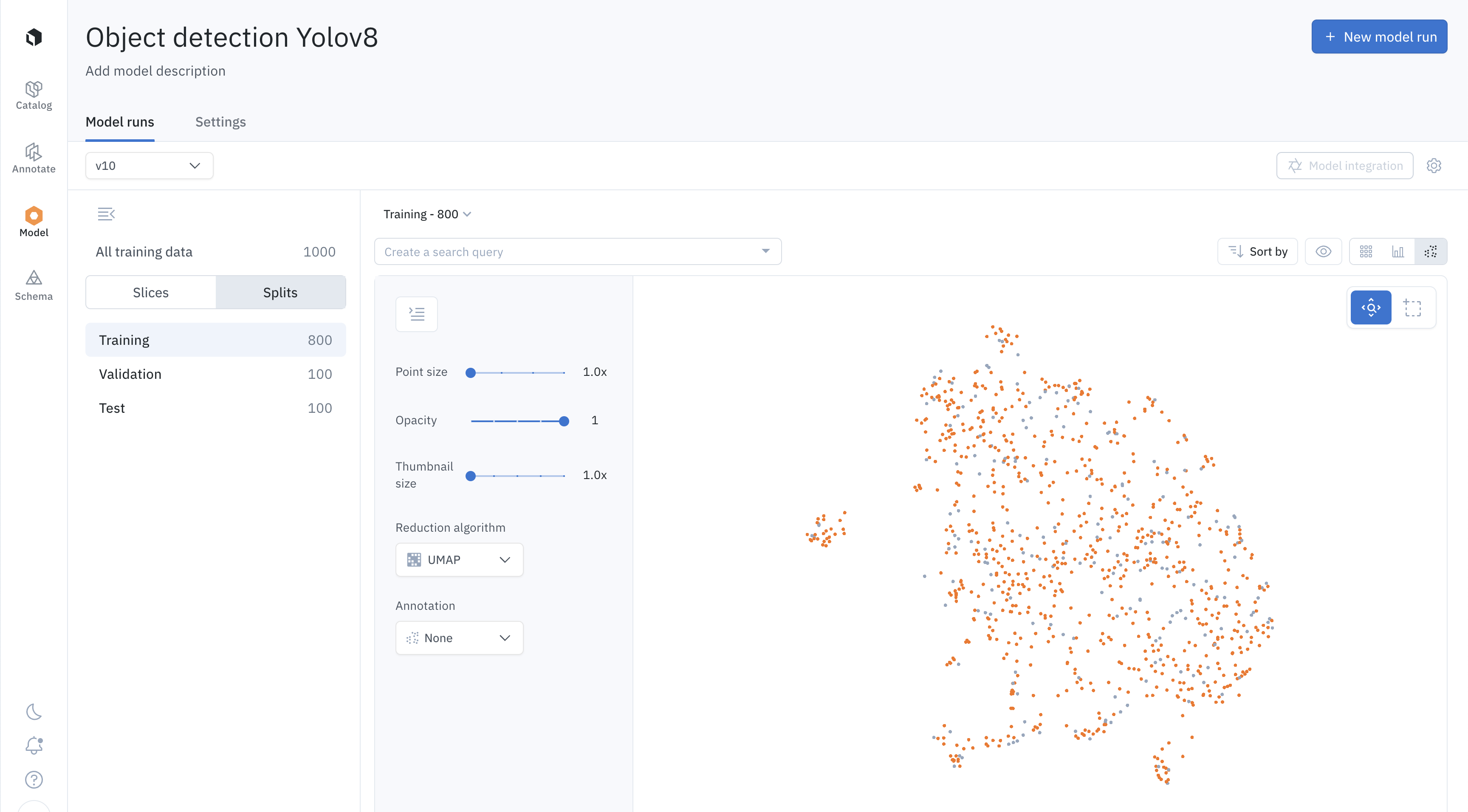
Task: Open the UMAP reduction algorithm dropdown
Action: click(459, 559)
